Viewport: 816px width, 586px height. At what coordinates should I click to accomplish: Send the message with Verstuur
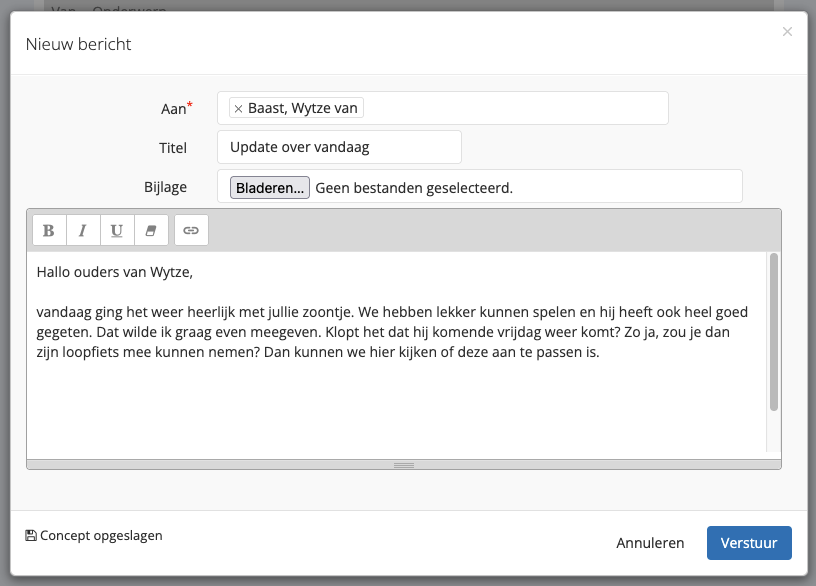point(749,543)
